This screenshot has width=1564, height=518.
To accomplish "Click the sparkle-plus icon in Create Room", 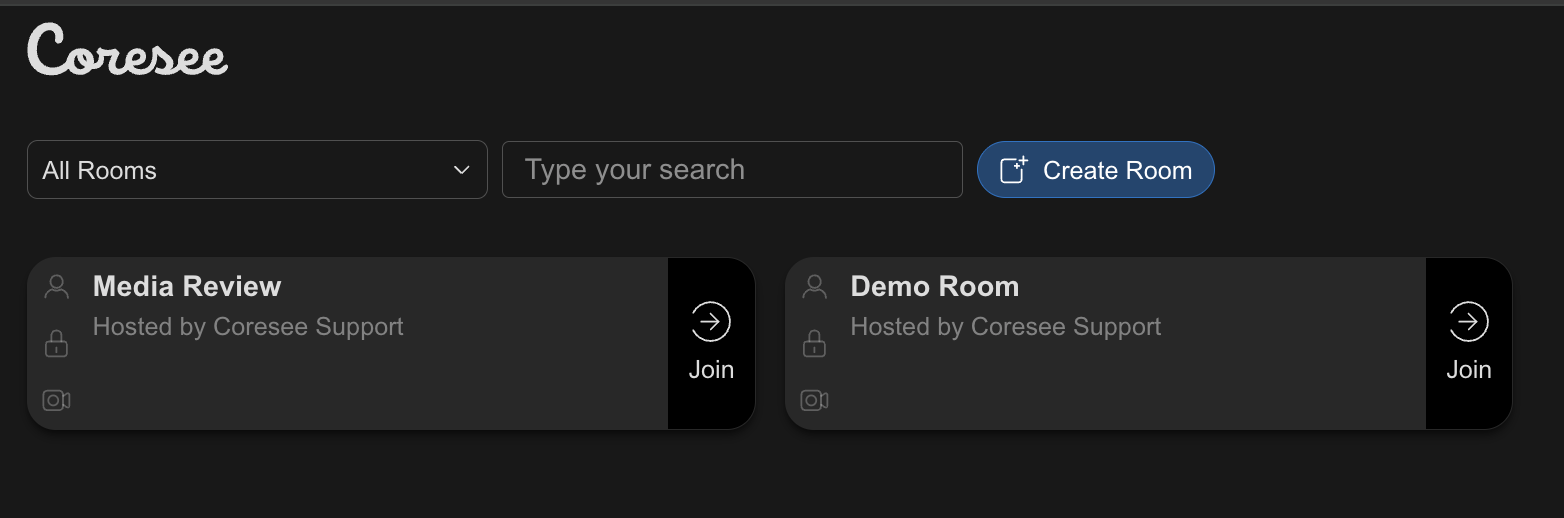I will [1014, 170].
